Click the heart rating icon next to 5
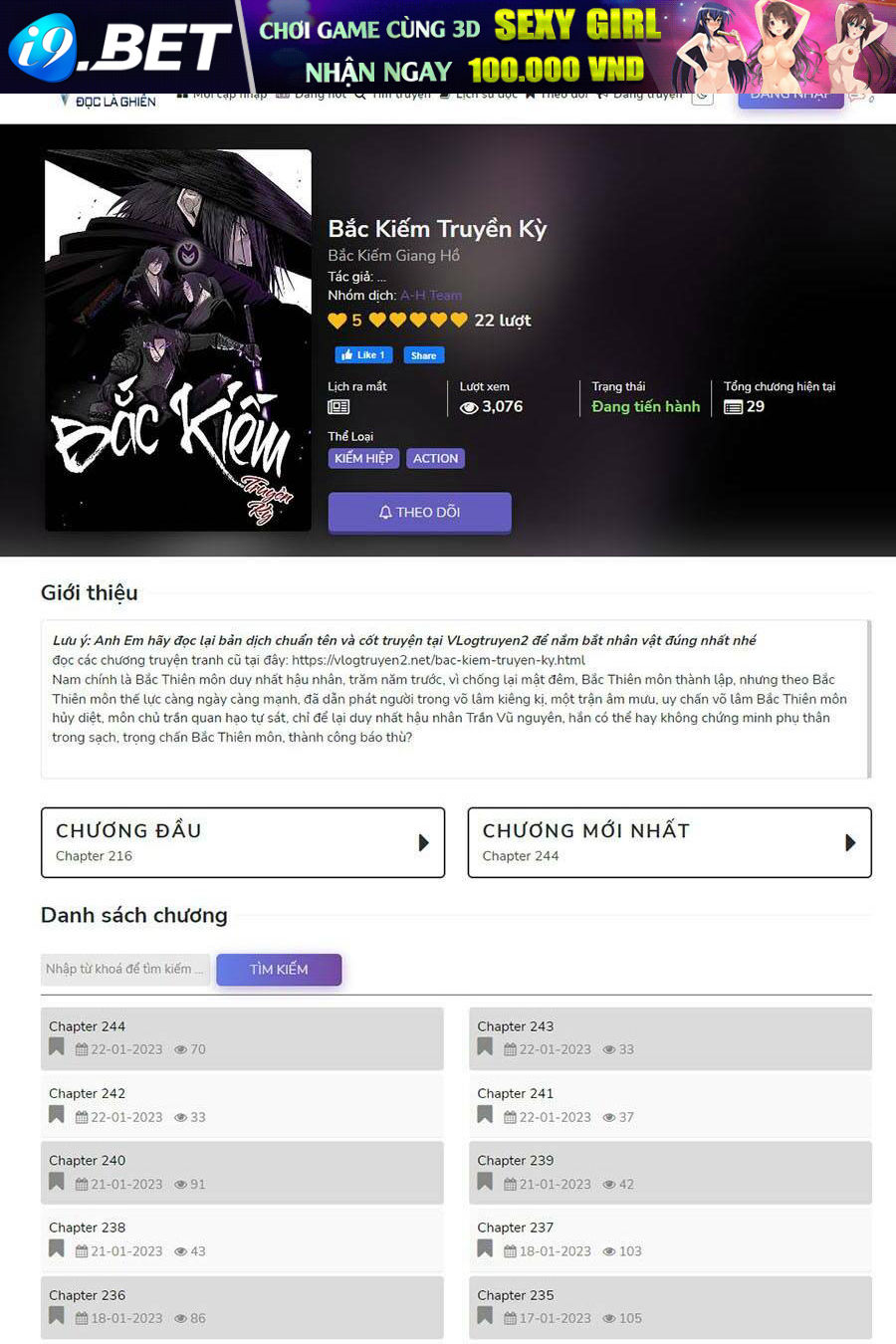The width and height of the screenshot is (896, 1344). point(337,321)
